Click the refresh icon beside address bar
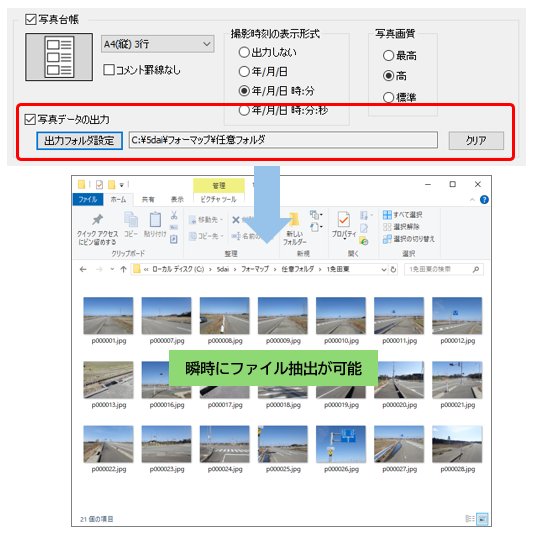 393,269
